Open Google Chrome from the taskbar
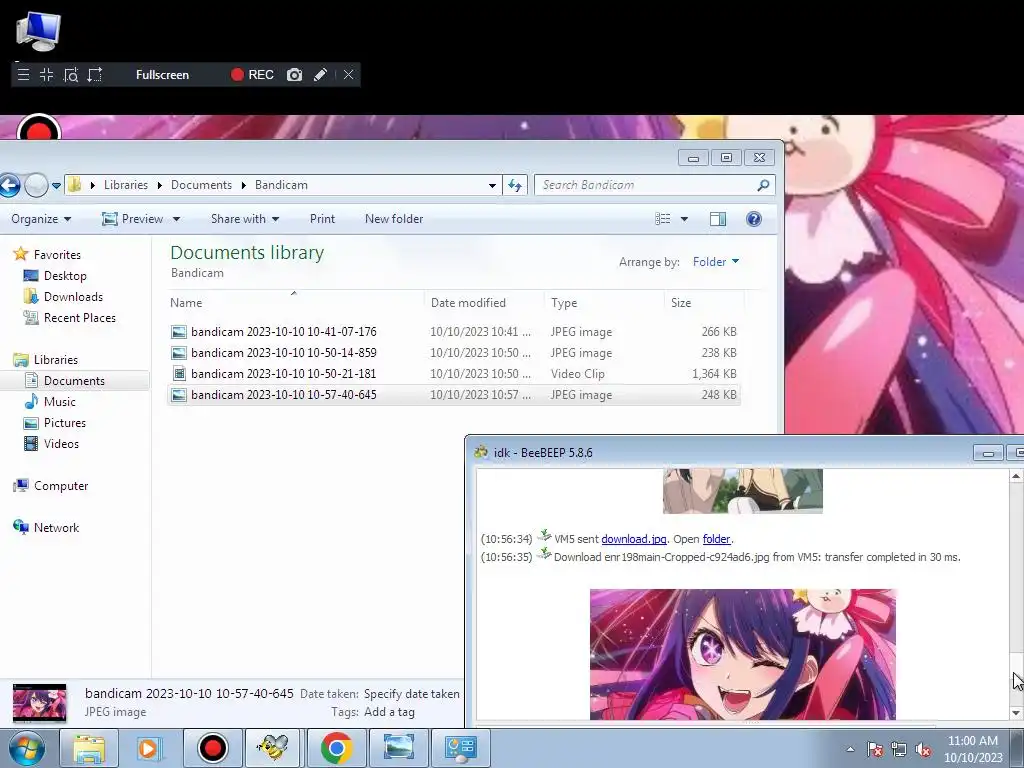This screenshot has height=768, width=1024. (x=336, y=748)
